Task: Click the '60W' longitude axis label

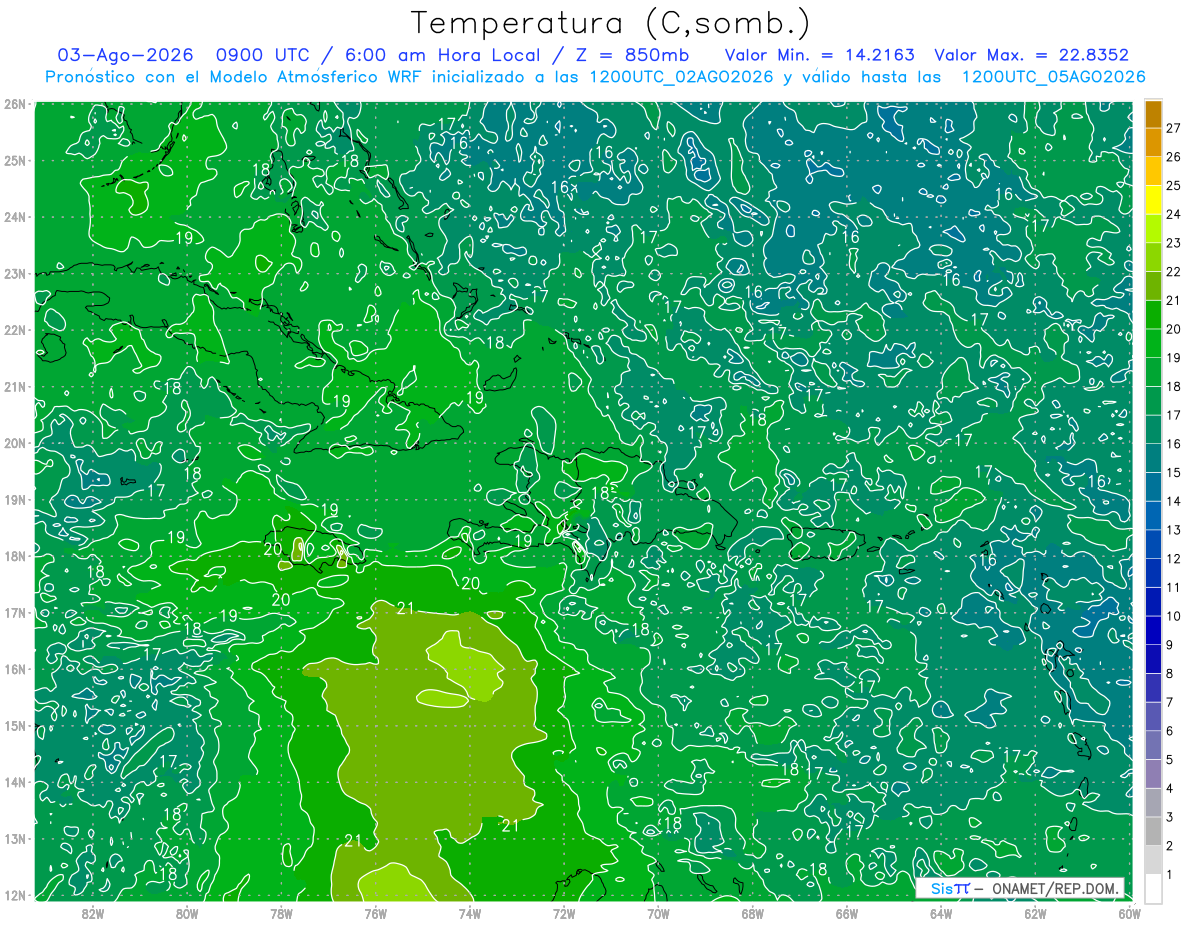Action: [1130, 912]
